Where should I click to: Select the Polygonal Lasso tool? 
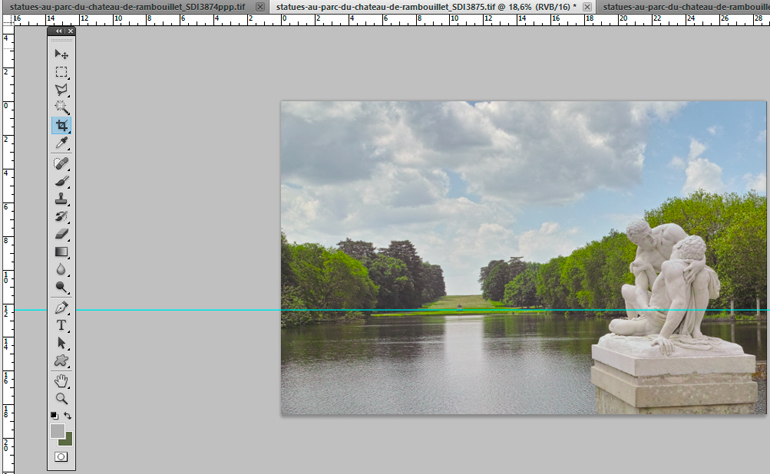coord(61,90)
